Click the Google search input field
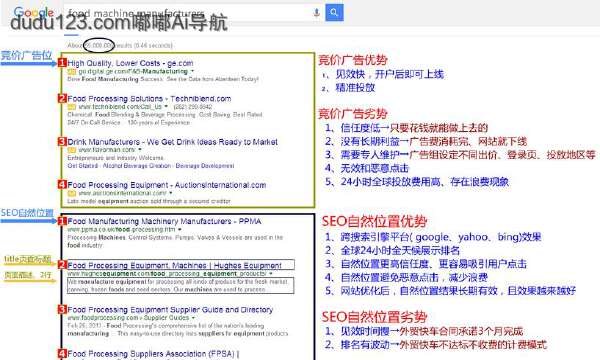The width and height of the screenshot is (600, 360). point(188,13)
